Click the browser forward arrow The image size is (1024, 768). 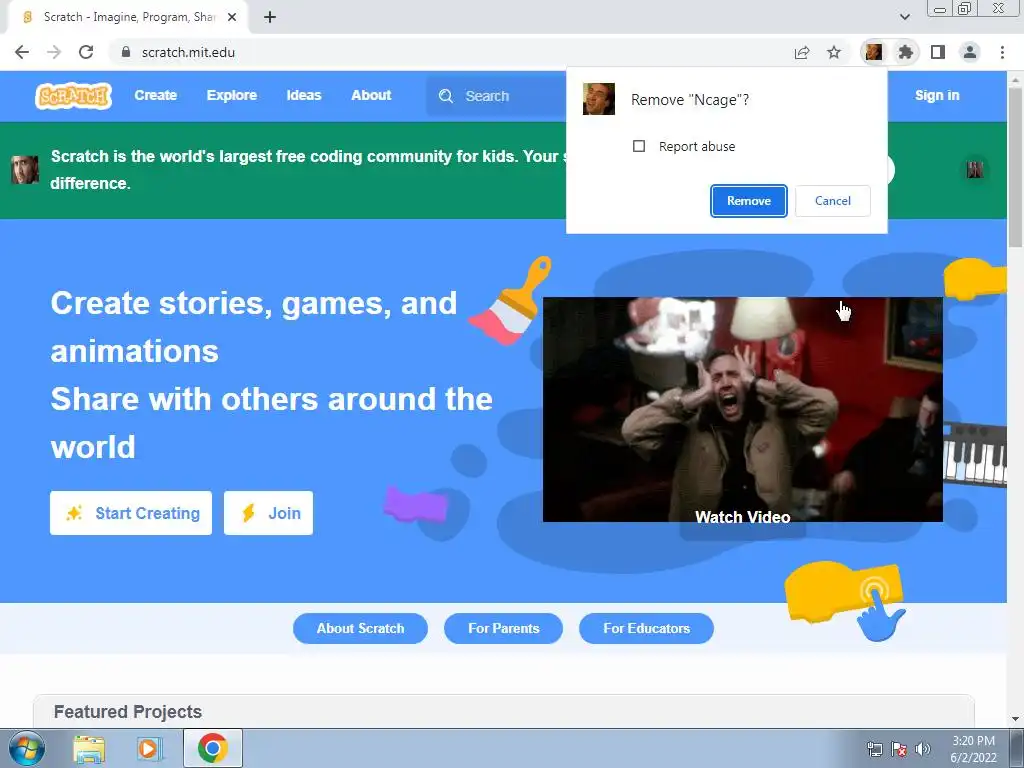point(54,52)
